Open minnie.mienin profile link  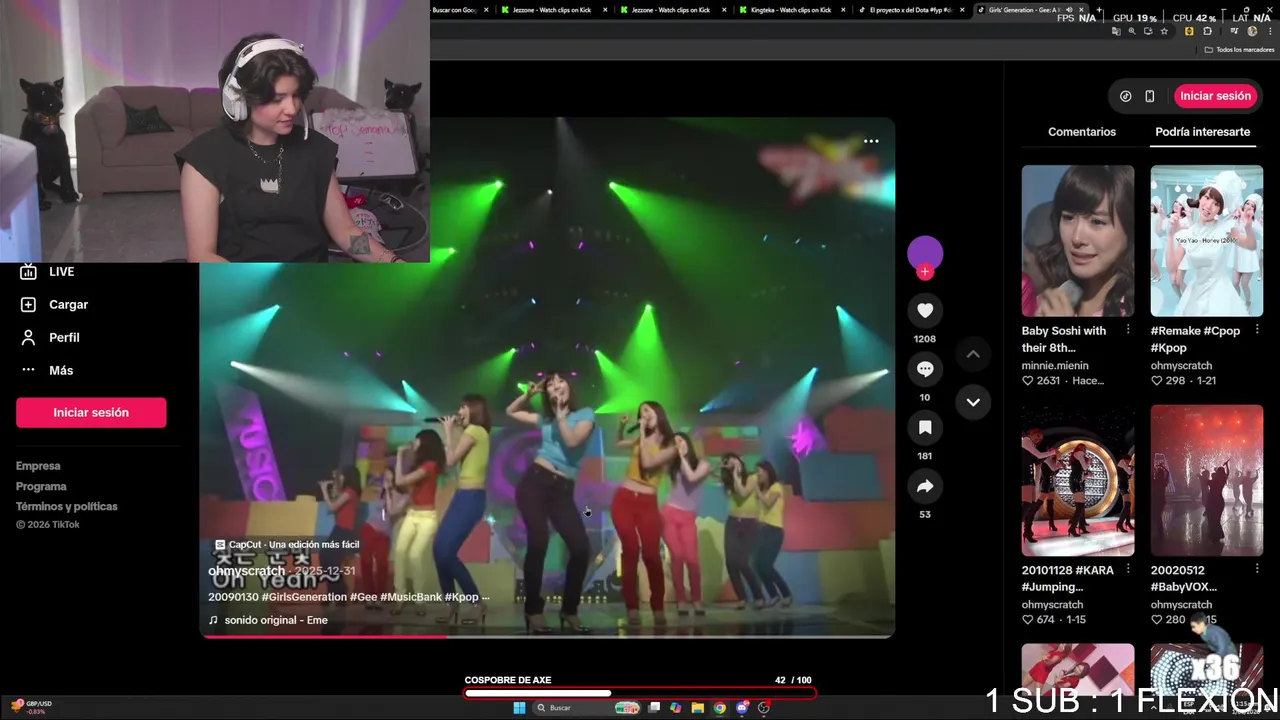(1055, 366)
